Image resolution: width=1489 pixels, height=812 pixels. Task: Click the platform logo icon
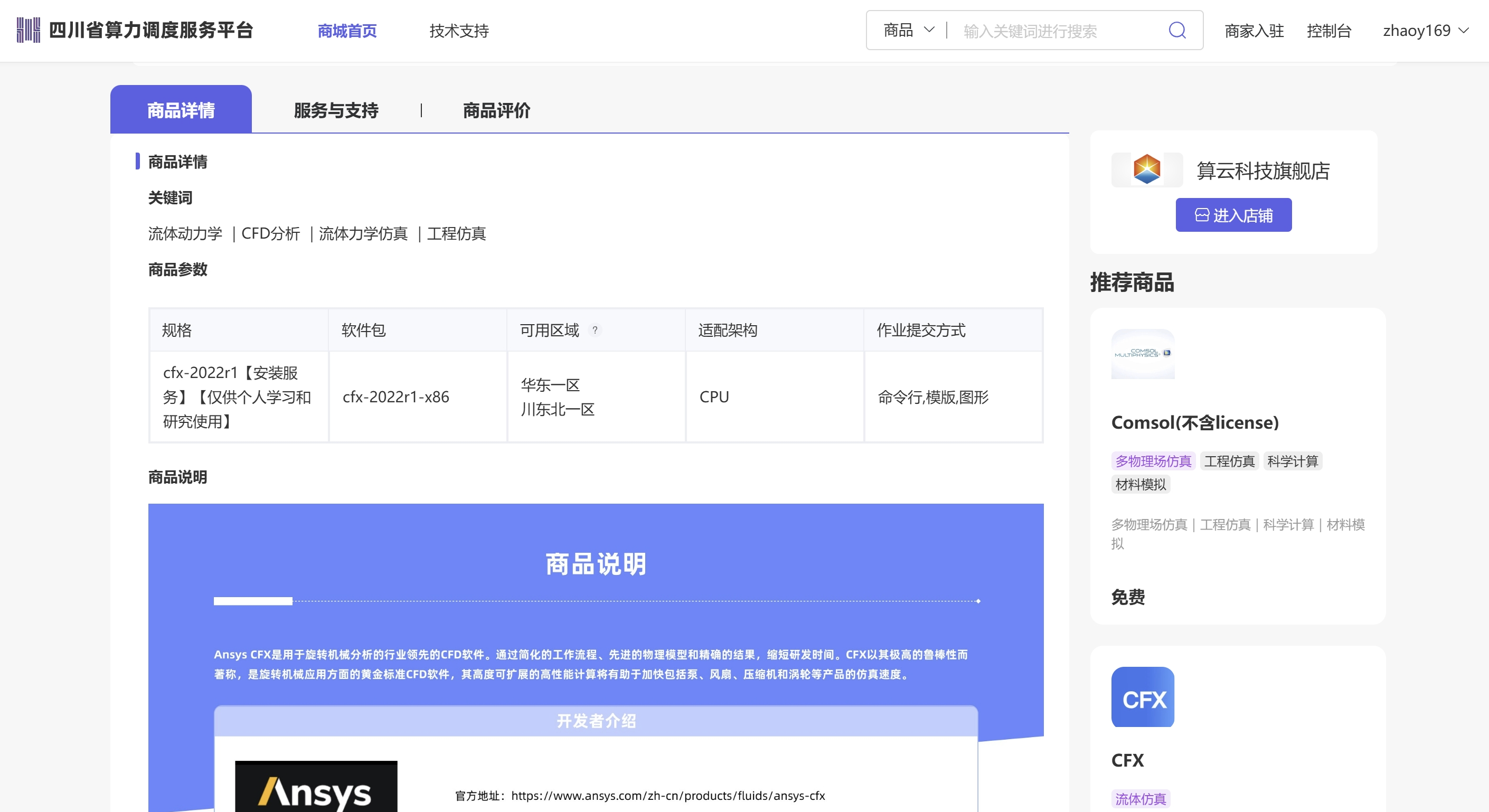coord(29,30)
